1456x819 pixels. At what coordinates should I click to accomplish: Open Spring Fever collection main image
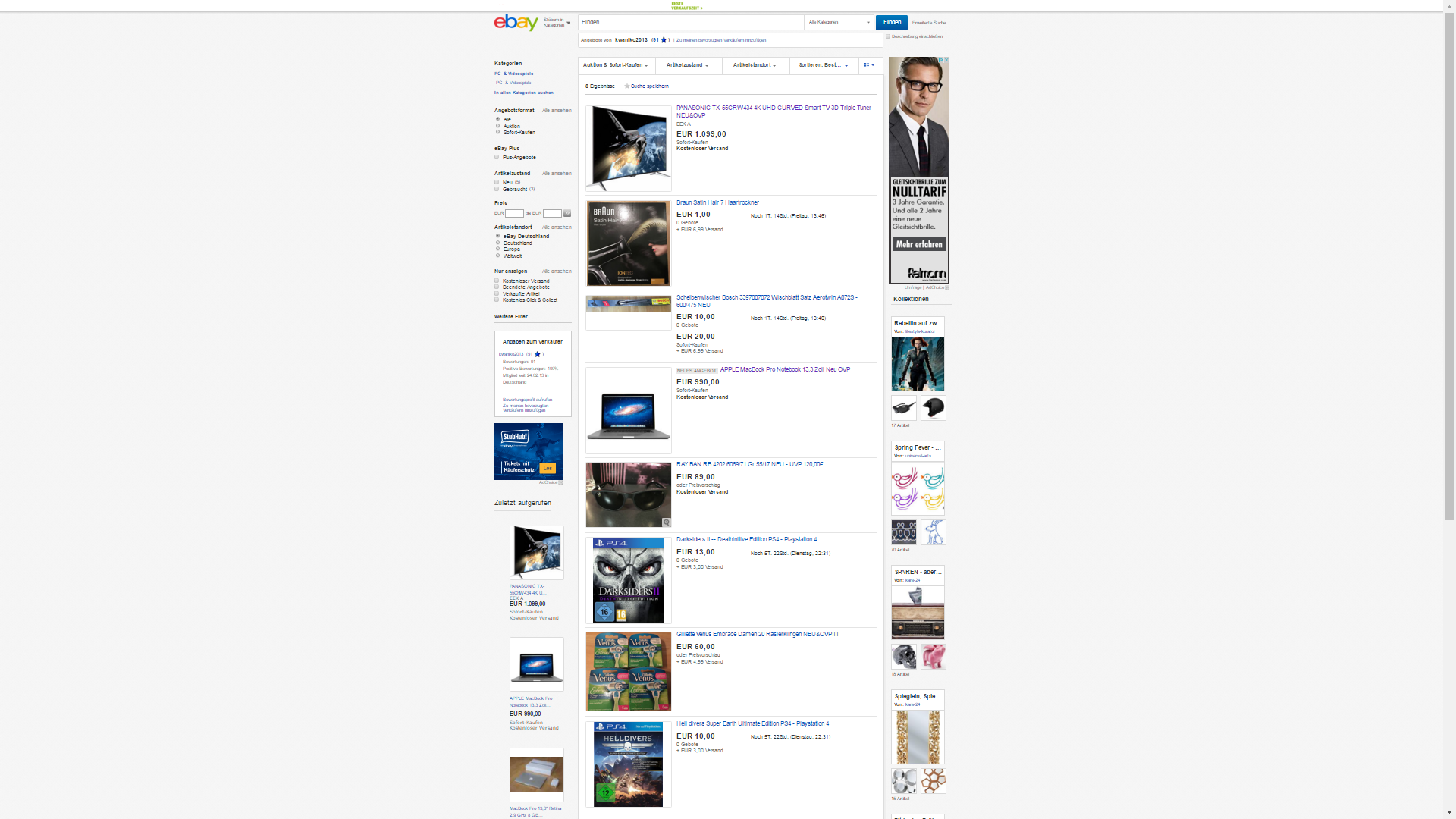click(x=918, y=488)
